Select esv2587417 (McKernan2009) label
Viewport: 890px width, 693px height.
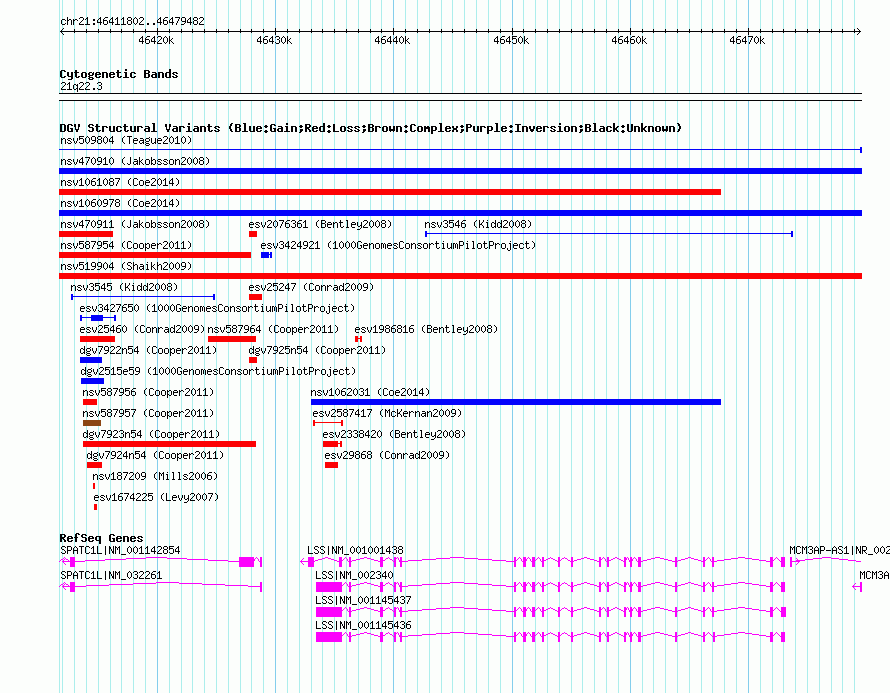387,413
